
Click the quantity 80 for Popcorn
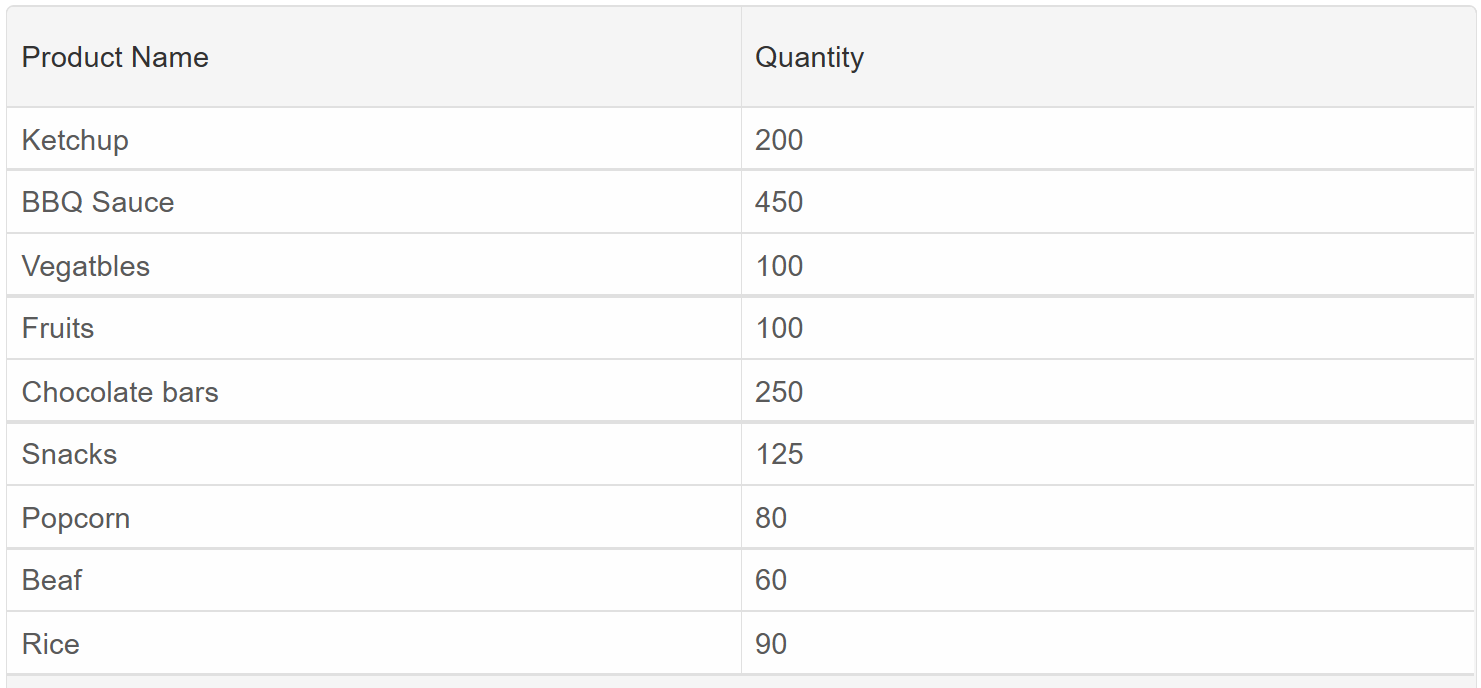tap(1108, 517)
